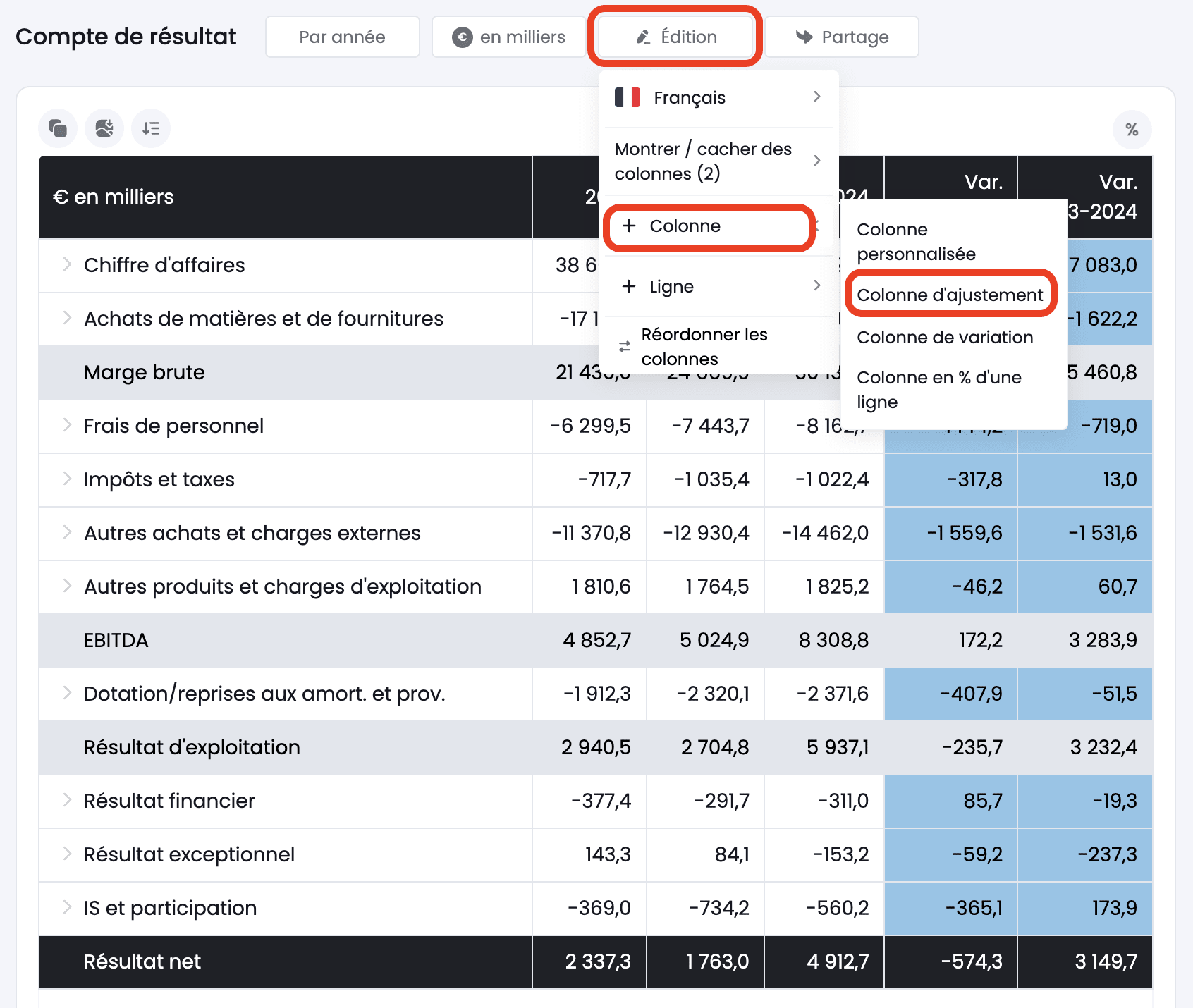Viewport: 1193px width, 1008px height.
Task: Click Résultat d'exploitation value 2 704,8
Action: [x=715, y=747]
